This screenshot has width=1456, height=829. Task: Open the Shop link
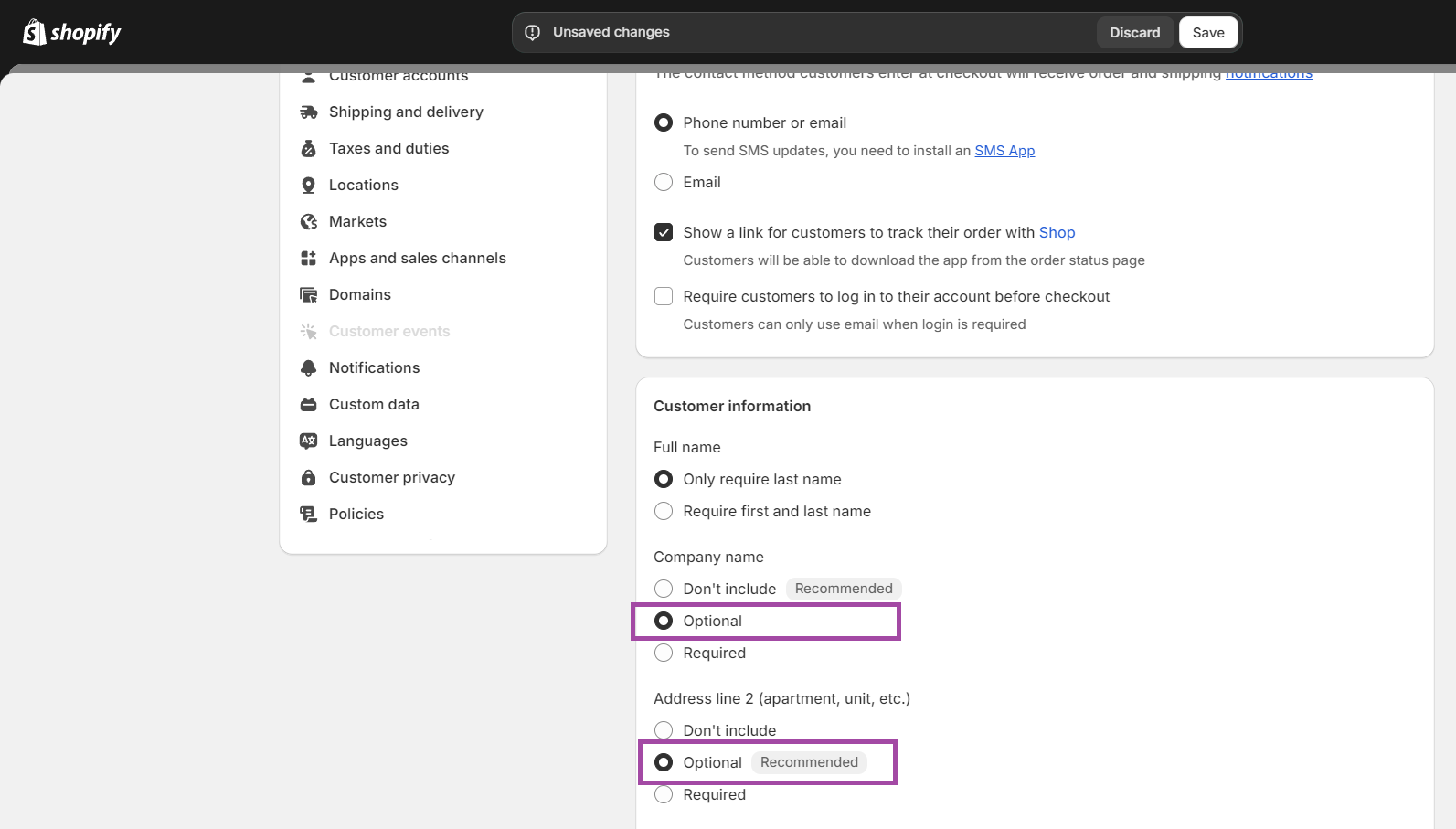click(1057, 233)
